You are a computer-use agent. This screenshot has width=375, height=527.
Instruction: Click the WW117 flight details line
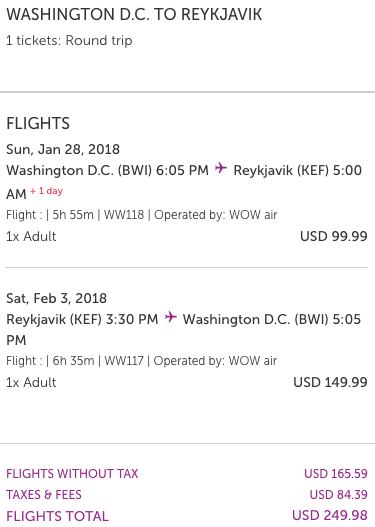coord(141,361)
